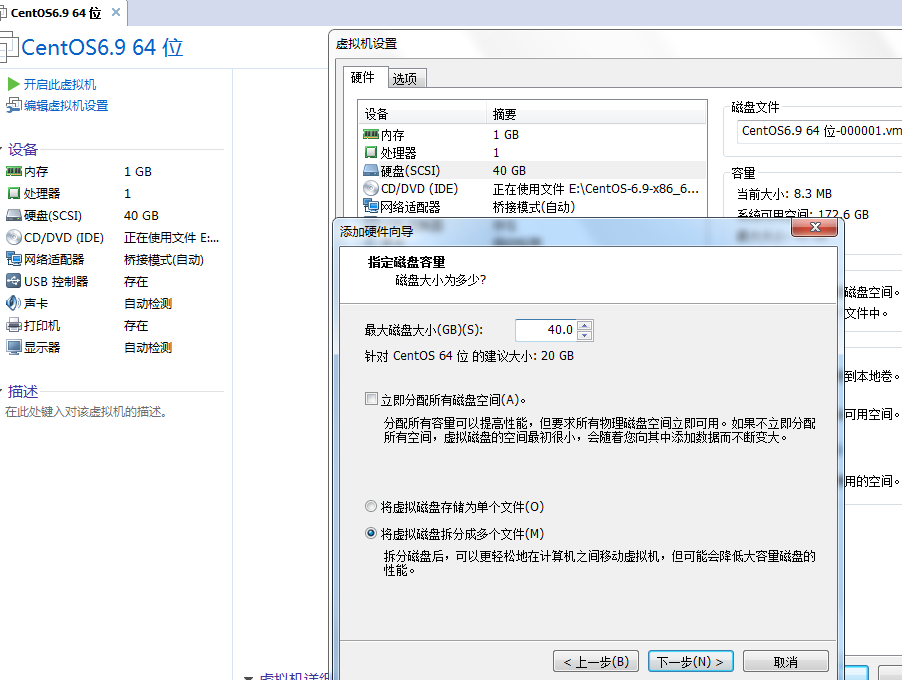The height and width of the screenshot is (680, 902).
Task: Click the 下一步(N) button
Action: click(690, 661)
